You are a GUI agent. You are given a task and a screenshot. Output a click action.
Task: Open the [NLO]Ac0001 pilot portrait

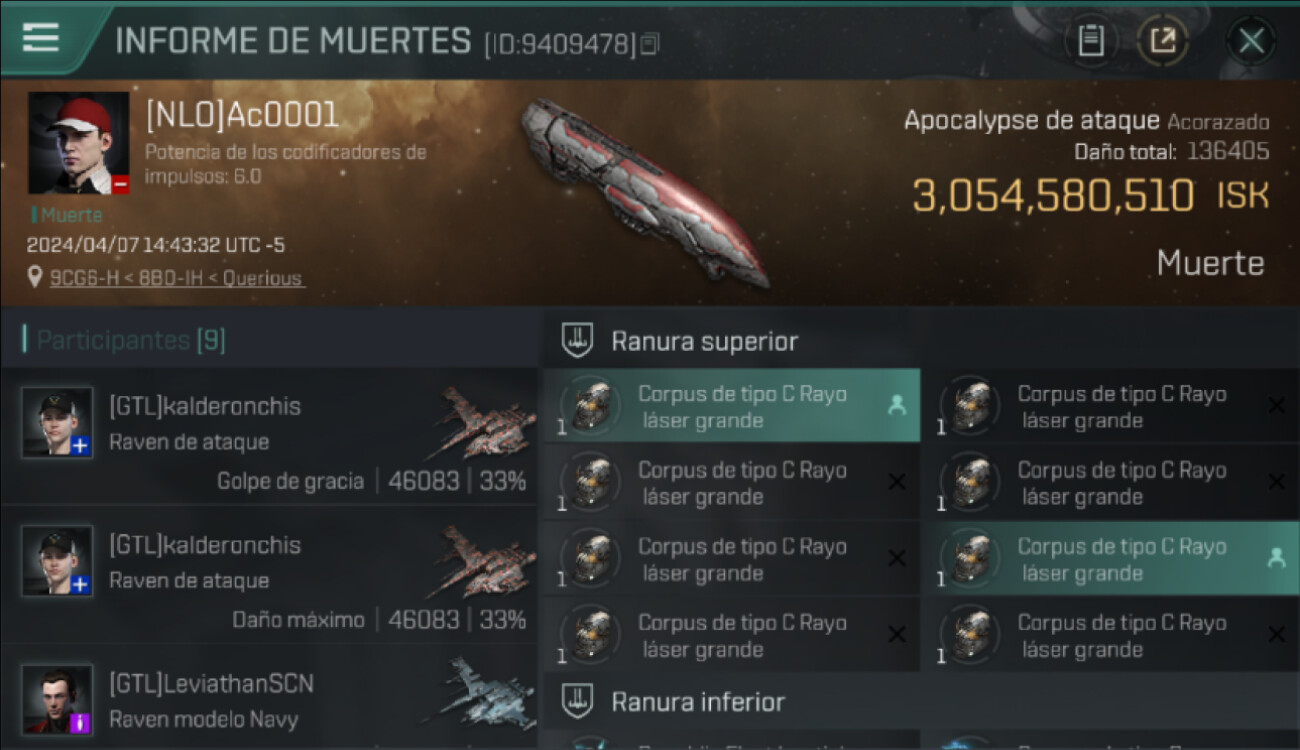tap(79, 143)
